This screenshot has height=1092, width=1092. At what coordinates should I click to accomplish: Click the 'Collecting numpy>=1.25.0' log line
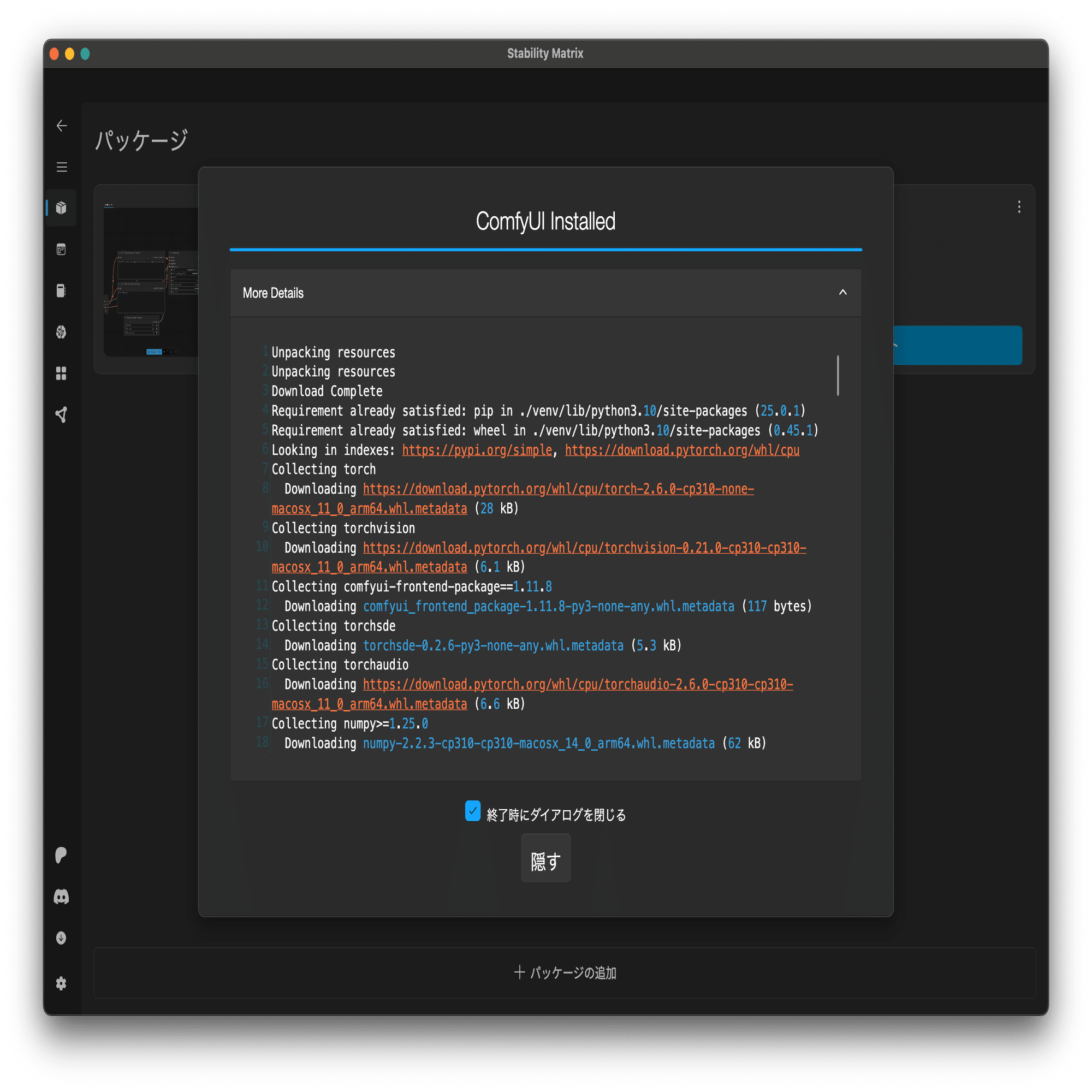click(350, 723)
